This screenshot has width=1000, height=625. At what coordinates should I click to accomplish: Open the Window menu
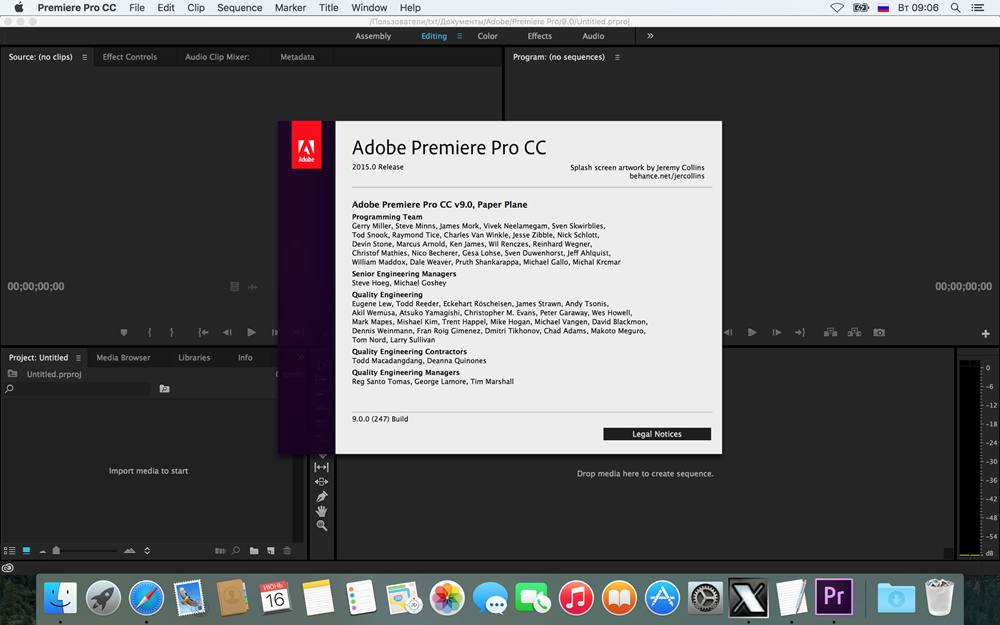[369, 8]
